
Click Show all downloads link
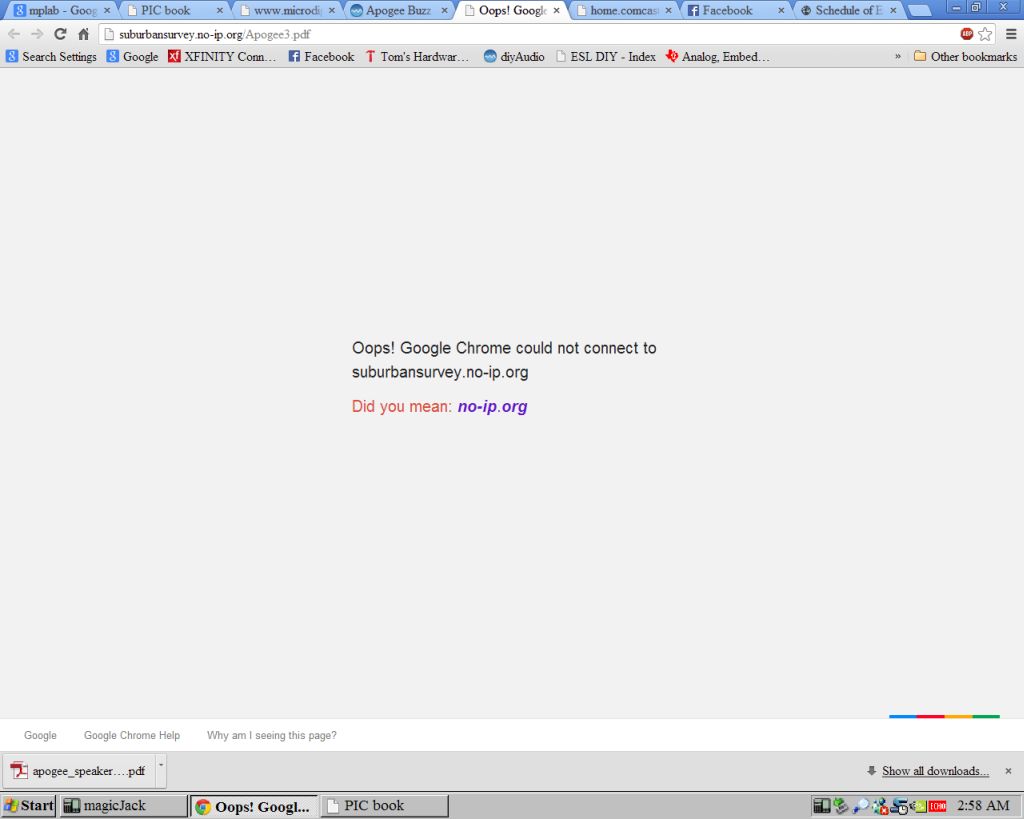[x=935, y=771]
